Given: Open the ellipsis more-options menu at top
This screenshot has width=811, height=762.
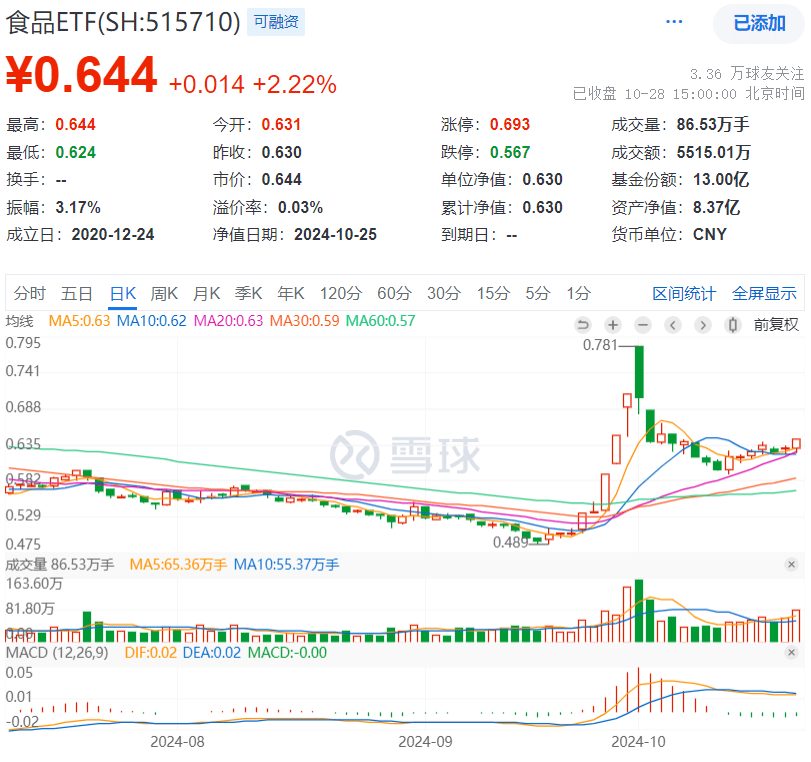Looking at the screenshot, I should [x=673, y=21].
